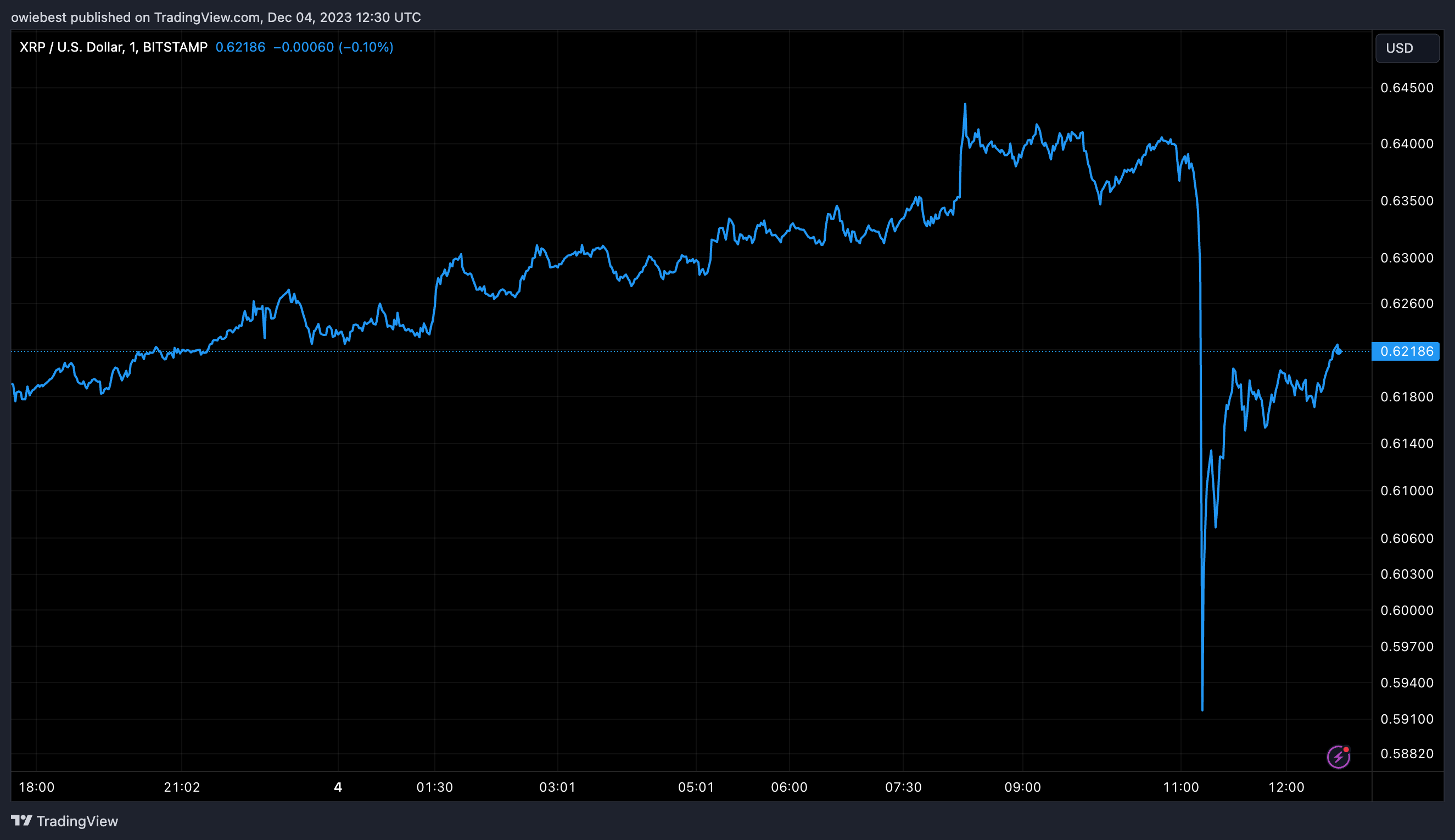
Task: Click the TradingView text link in footer
Action: pos(77,821)
